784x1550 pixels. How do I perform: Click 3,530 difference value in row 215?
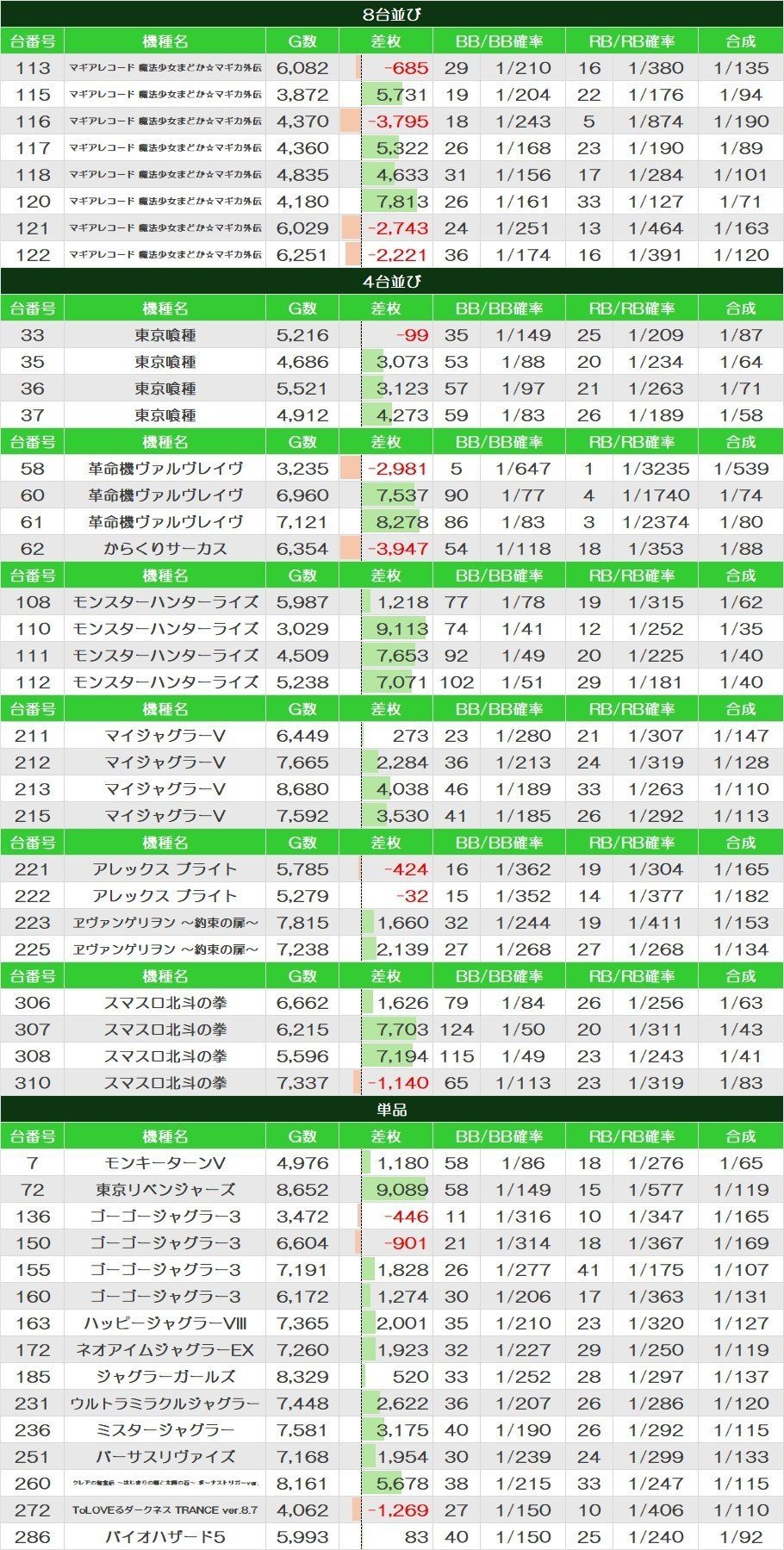point(402,816)
